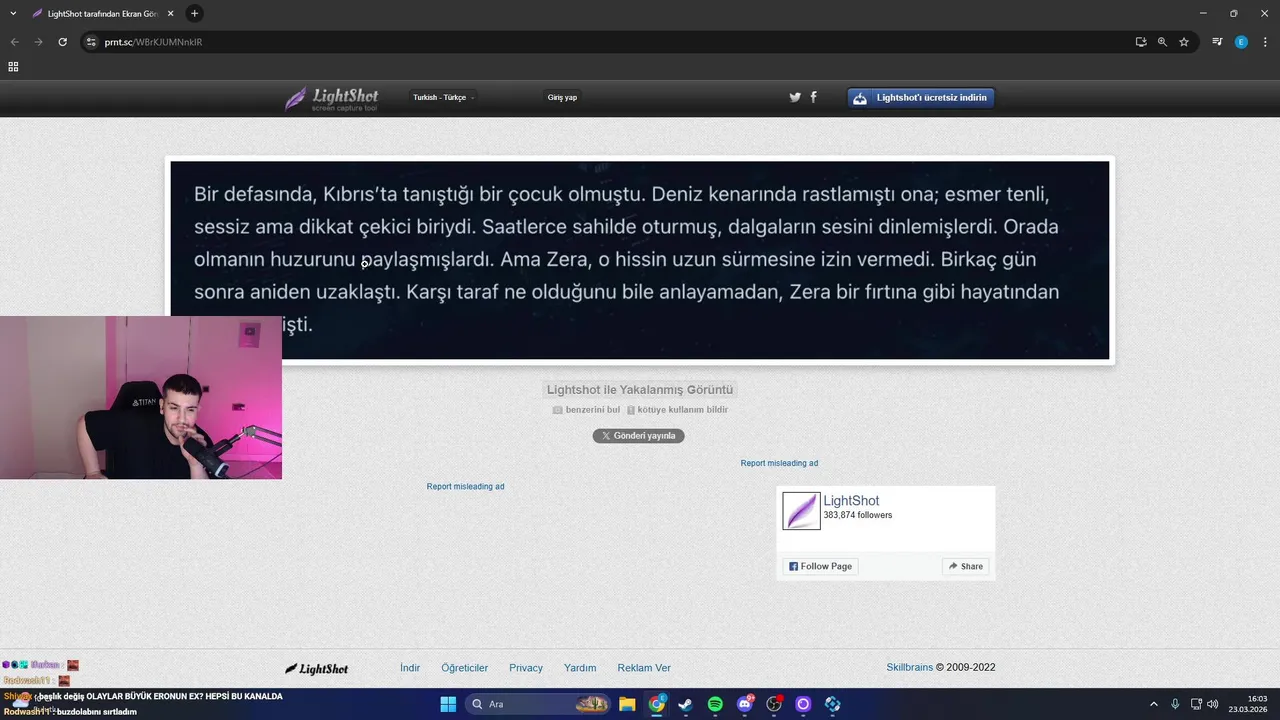The image size is (1280, 720).
Task: Click the captured screenshot image
Action: click(x=640, y=260)
